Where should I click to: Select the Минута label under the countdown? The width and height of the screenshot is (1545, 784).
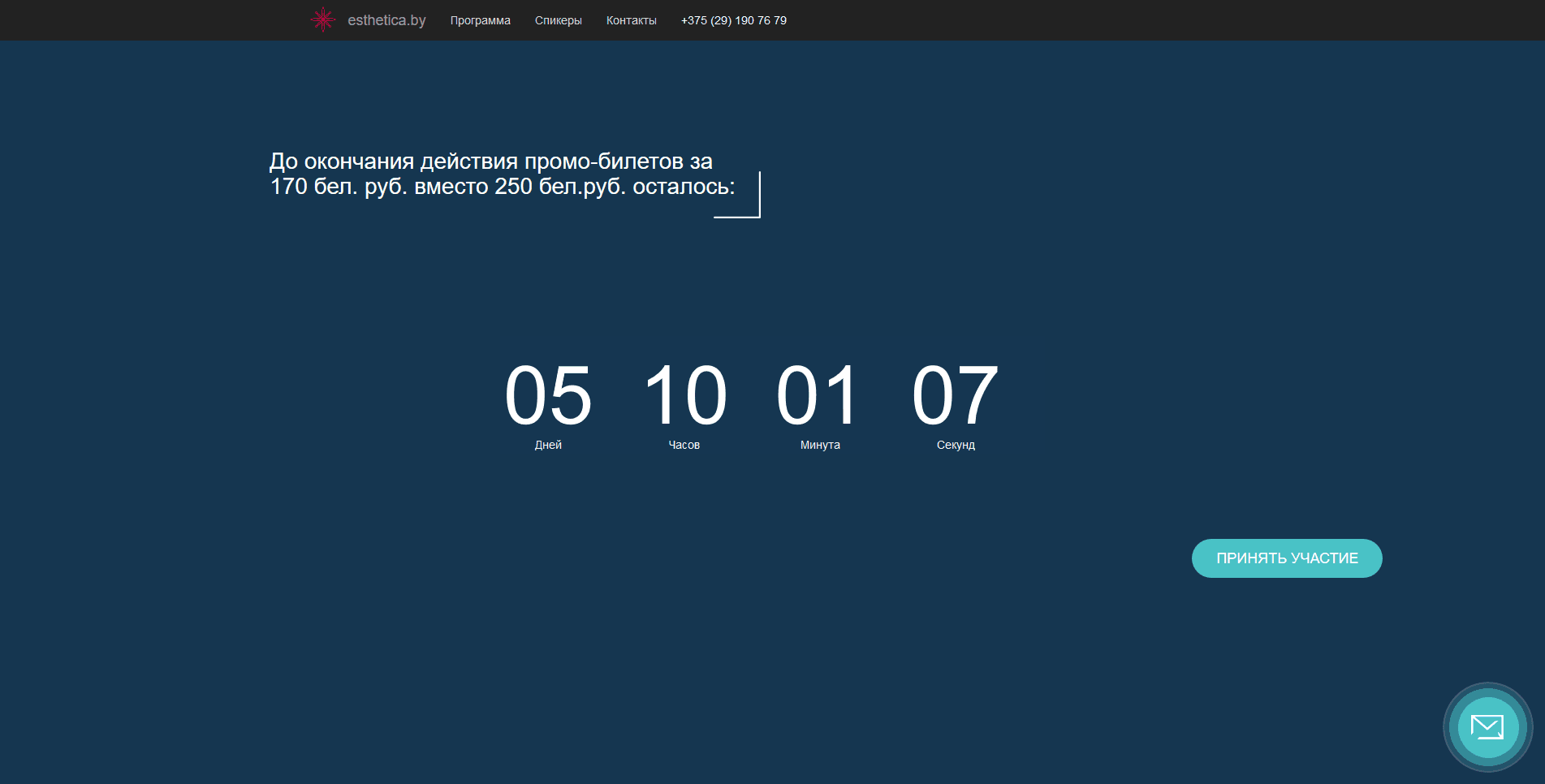coord(820,445)
